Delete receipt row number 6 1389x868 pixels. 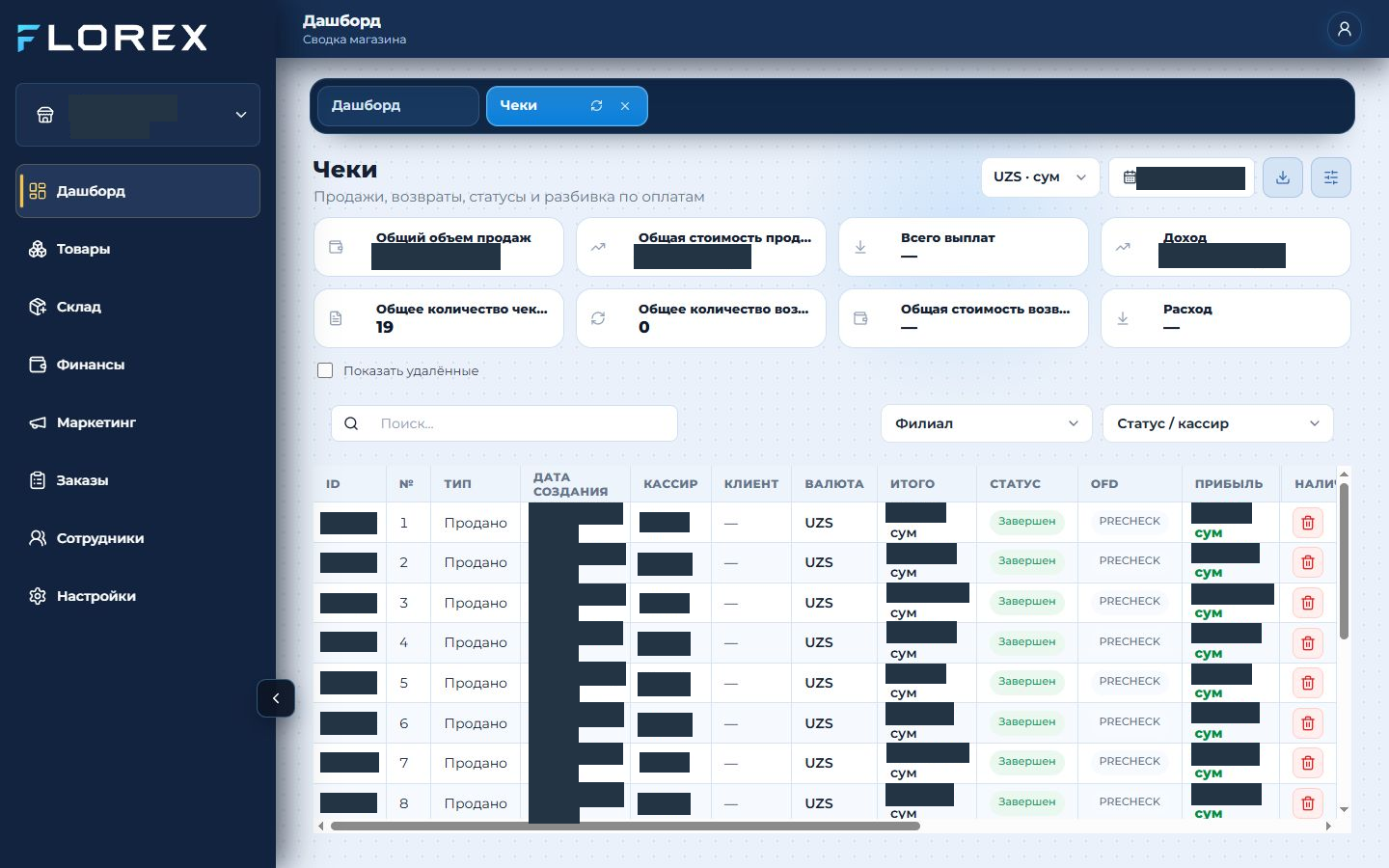(1308, 723)
